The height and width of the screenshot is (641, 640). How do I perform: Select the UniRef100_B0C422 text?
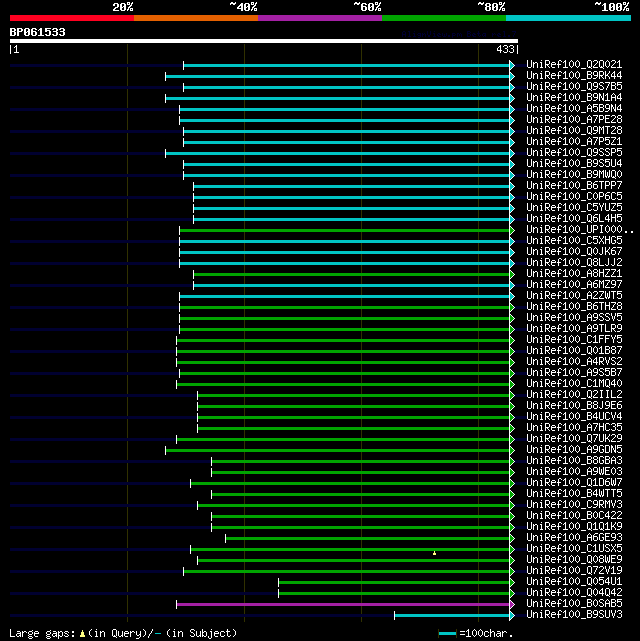574,515
